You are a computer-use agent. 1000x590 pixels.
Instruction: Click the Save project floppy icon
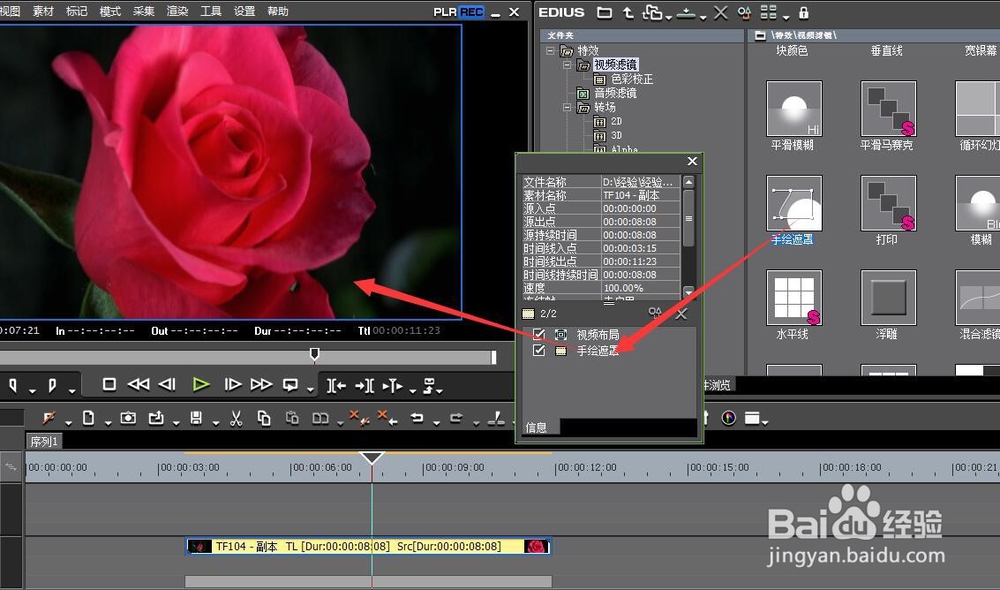click(x=196, y=418)
